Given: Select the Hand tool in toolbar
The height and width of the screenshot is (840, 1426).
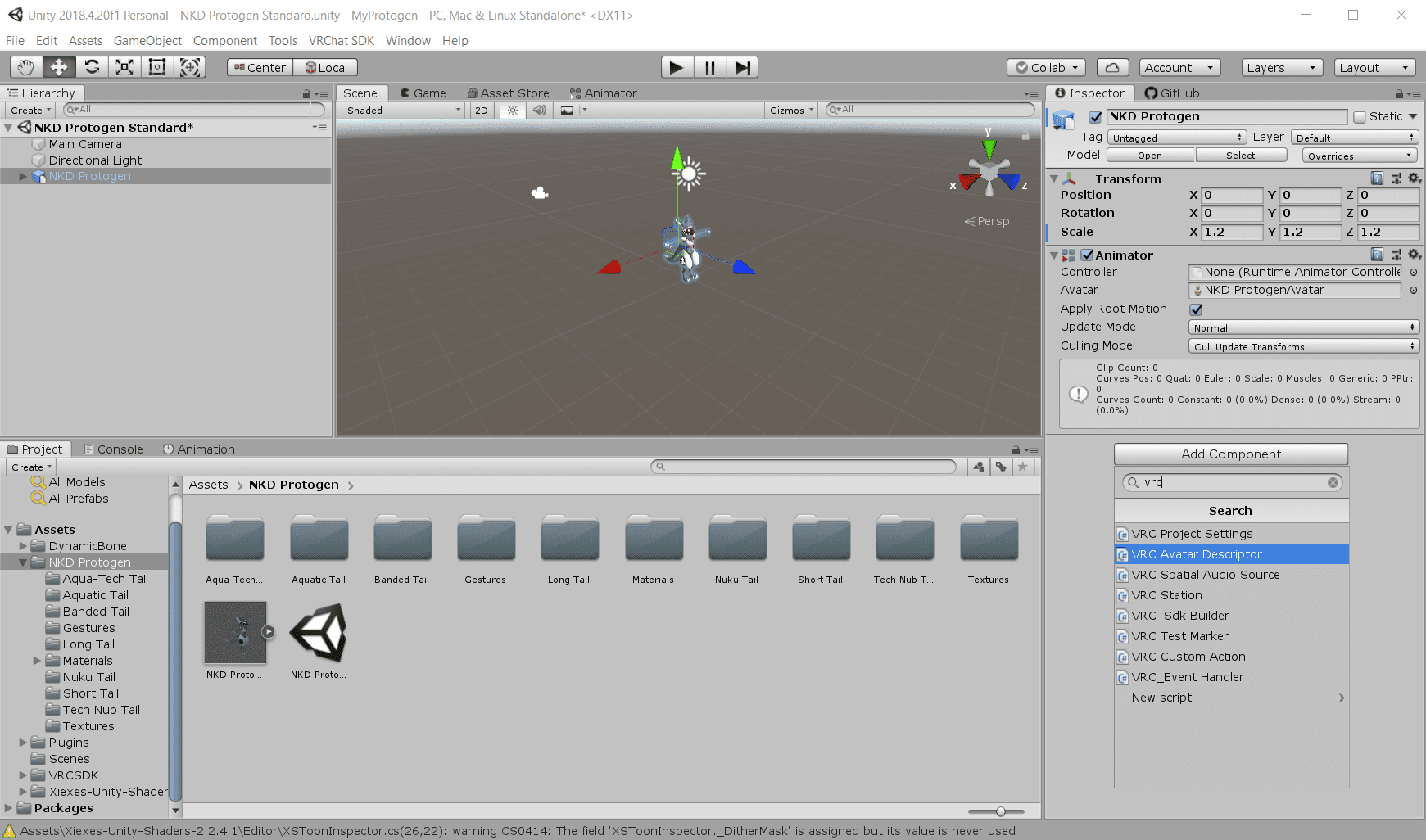Looking at the screenshot, I should tap(26, 67).
